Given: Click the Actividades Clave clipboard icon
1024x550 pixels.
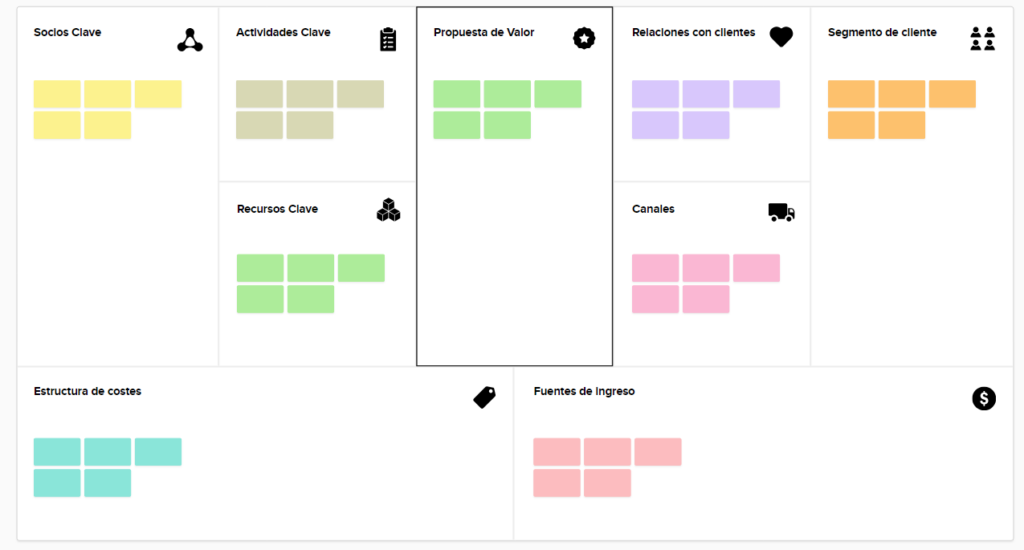Looking at the screenshot, I should click(388, 40).
